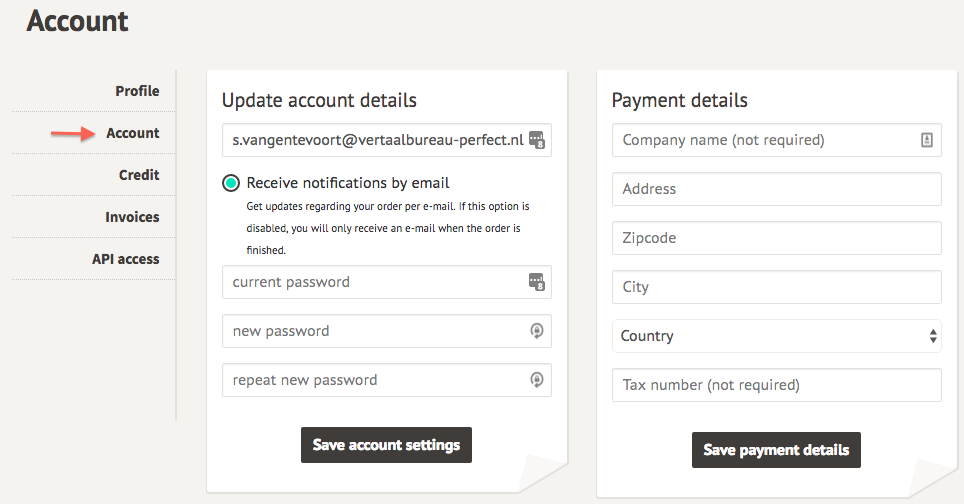The width and height of the screenshot is (964, 504).
Task: Click password manager icon in email field
Action: (x=536, y=140)
